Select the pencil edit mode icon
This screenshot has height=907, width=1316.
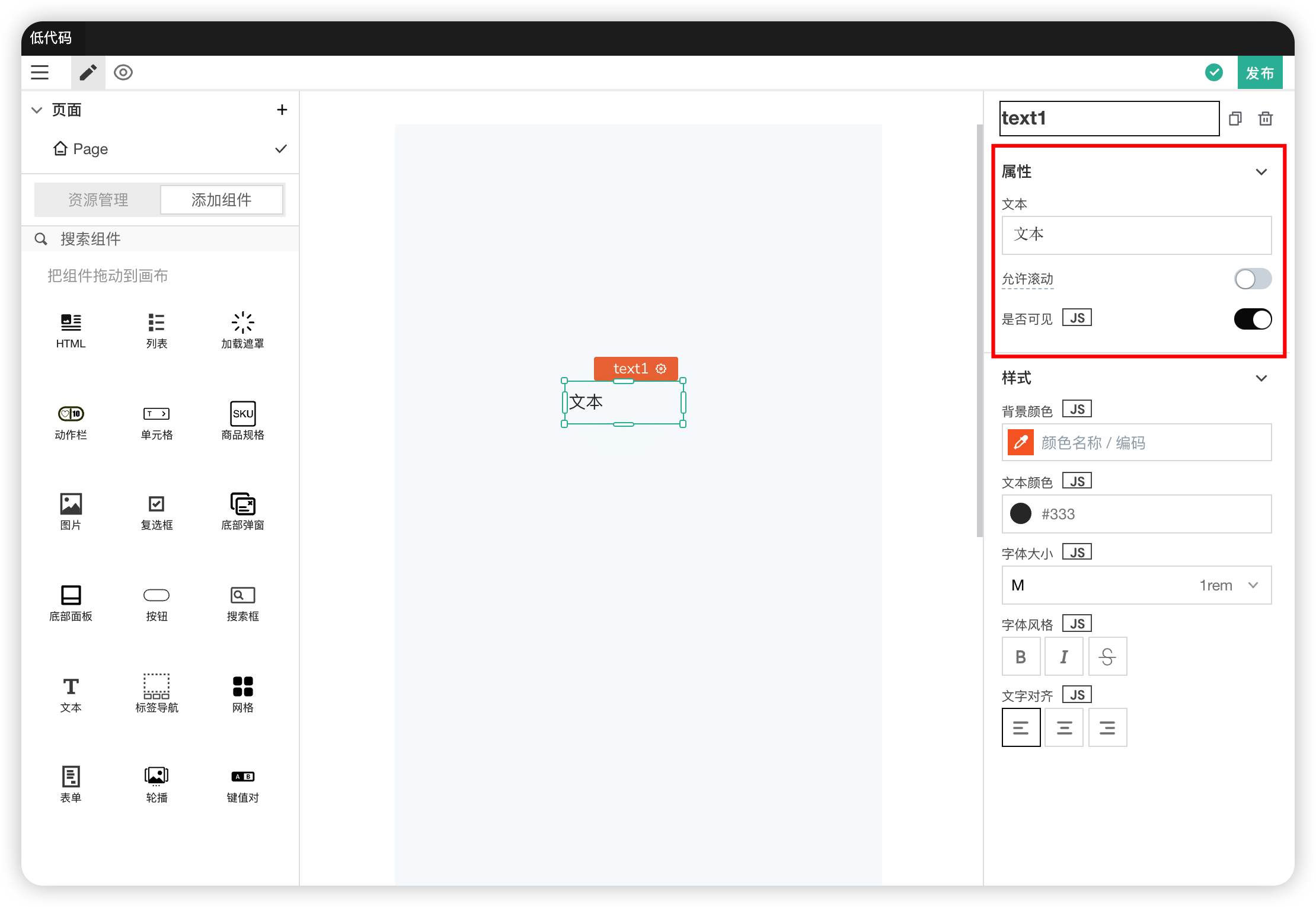[x=88, y=72]
